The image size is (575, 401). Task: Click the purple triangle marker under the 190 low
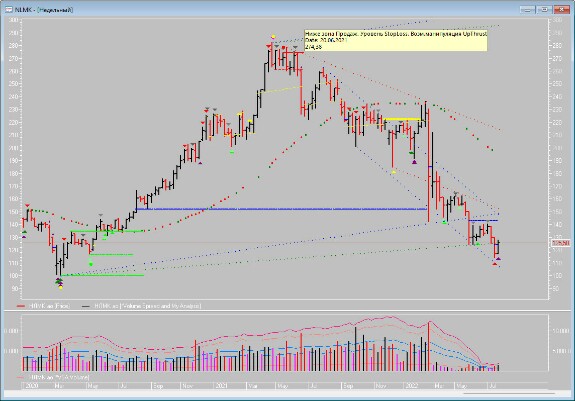coord(414,162)
